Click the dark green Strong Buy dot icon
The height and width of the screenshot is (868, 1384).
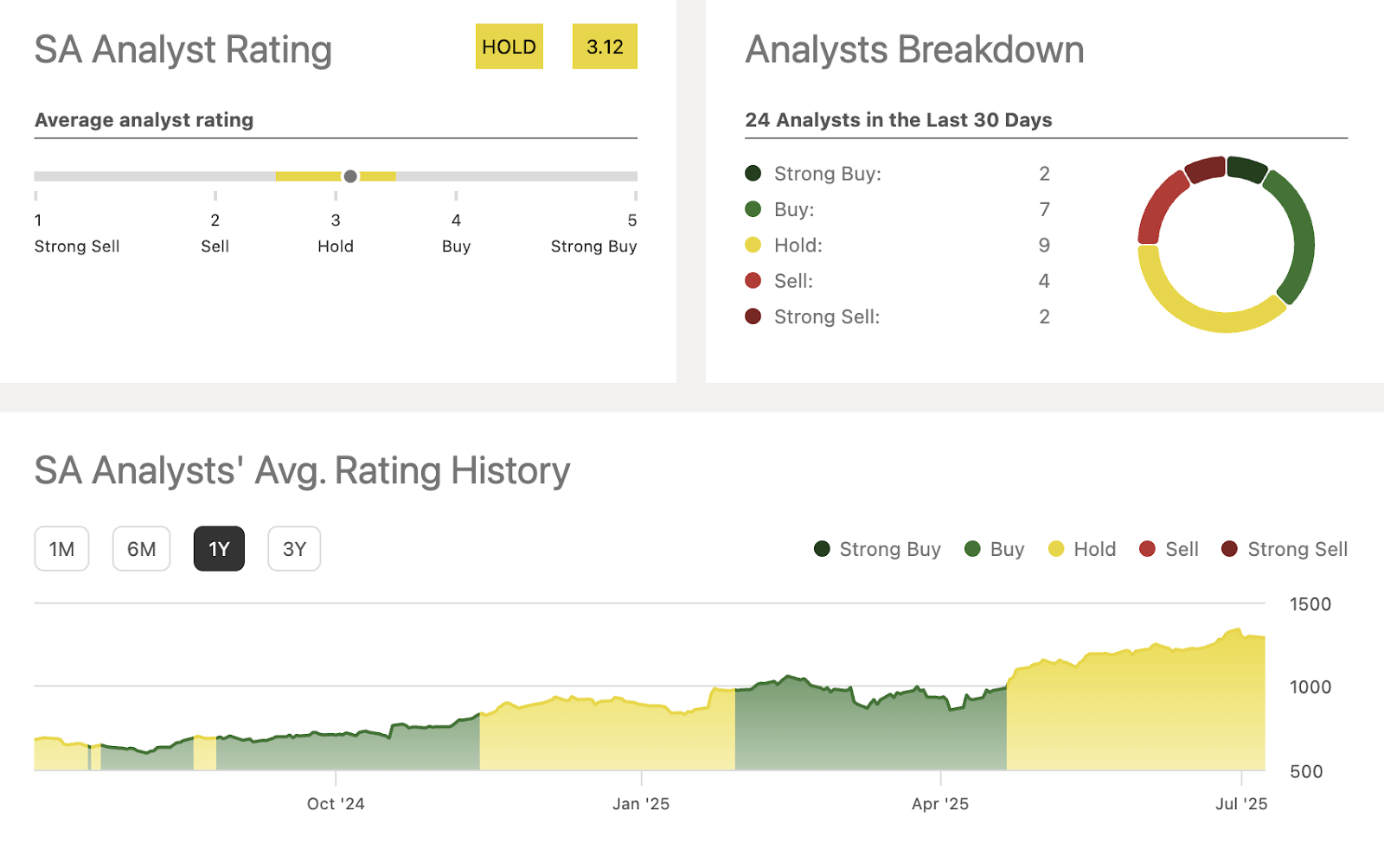click(x=752, y=173)
